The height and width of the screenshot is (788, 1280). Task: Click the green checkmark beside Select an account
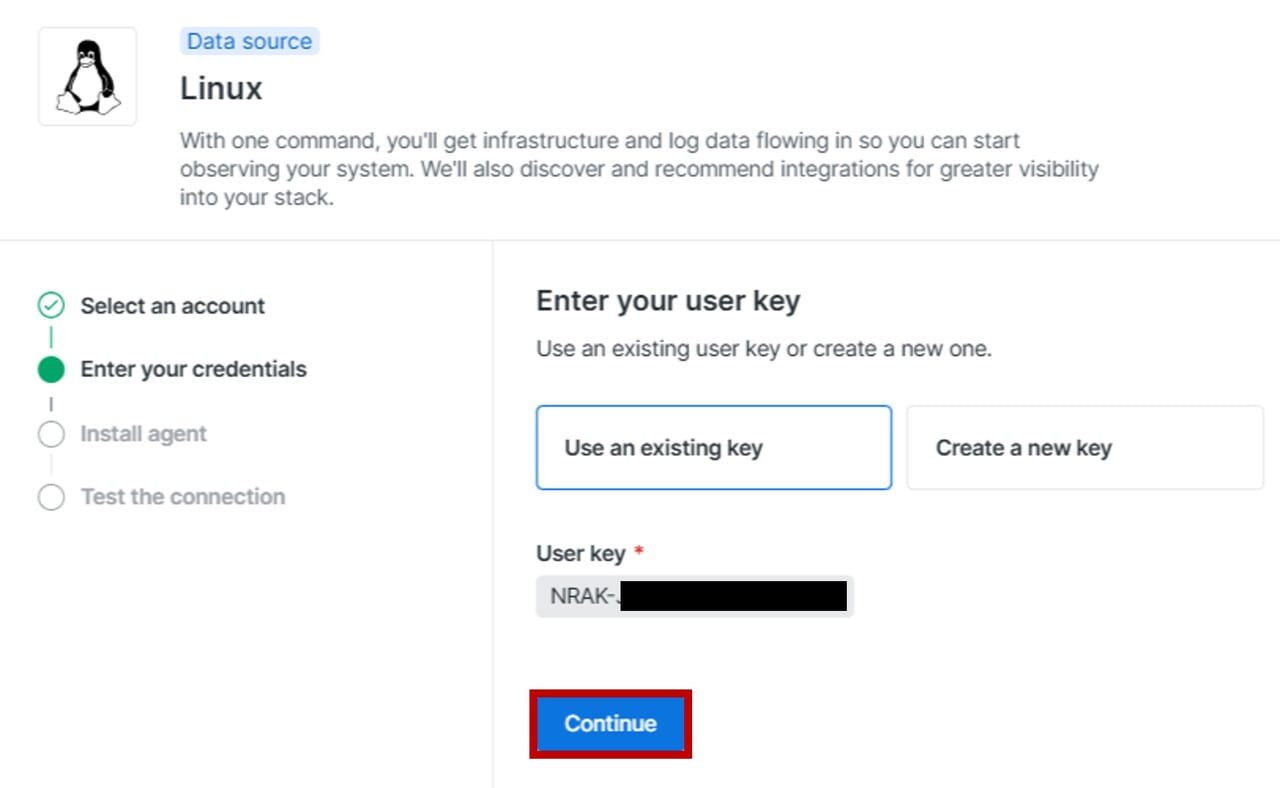pyautogui.click(x=51, y=306)
